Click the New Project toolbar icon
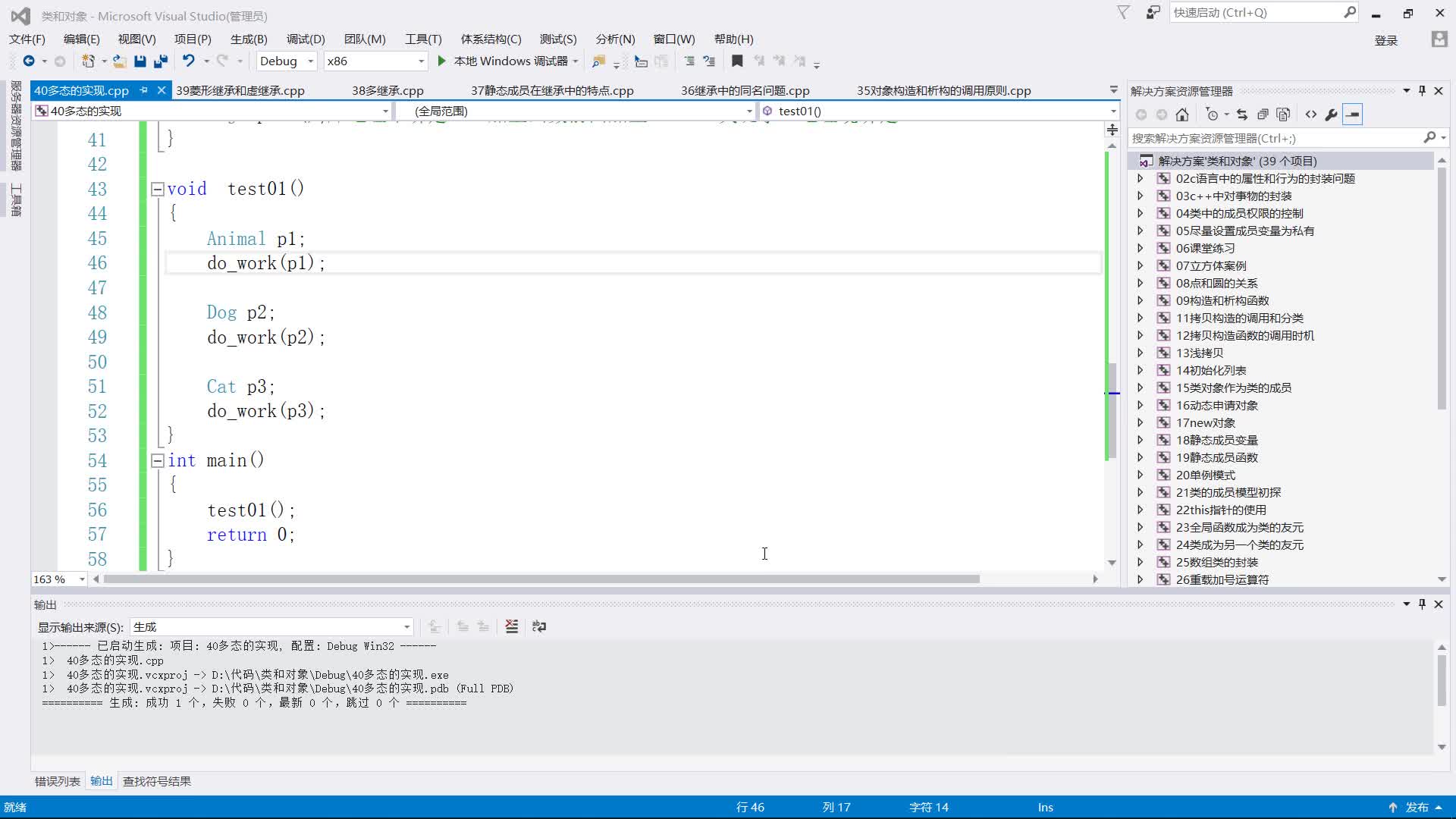The height and width of the screenshot is (819, 1456). (x=88, y=61)
